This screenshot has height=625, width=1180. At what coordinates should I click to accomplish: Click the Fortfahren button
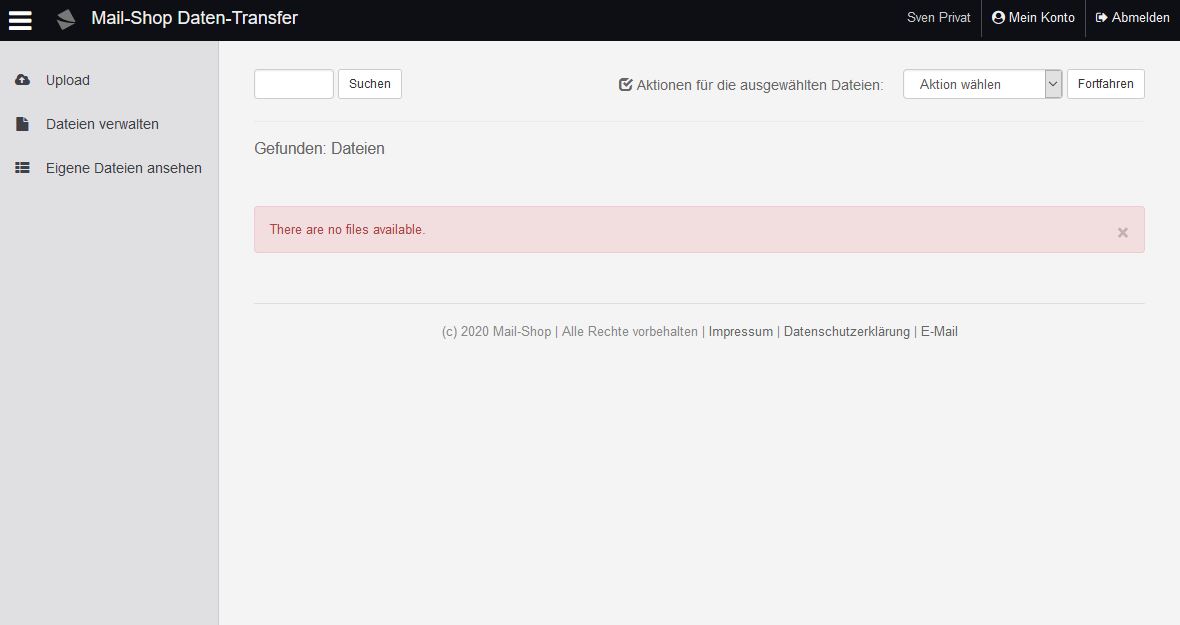(x=1105, y=84)
